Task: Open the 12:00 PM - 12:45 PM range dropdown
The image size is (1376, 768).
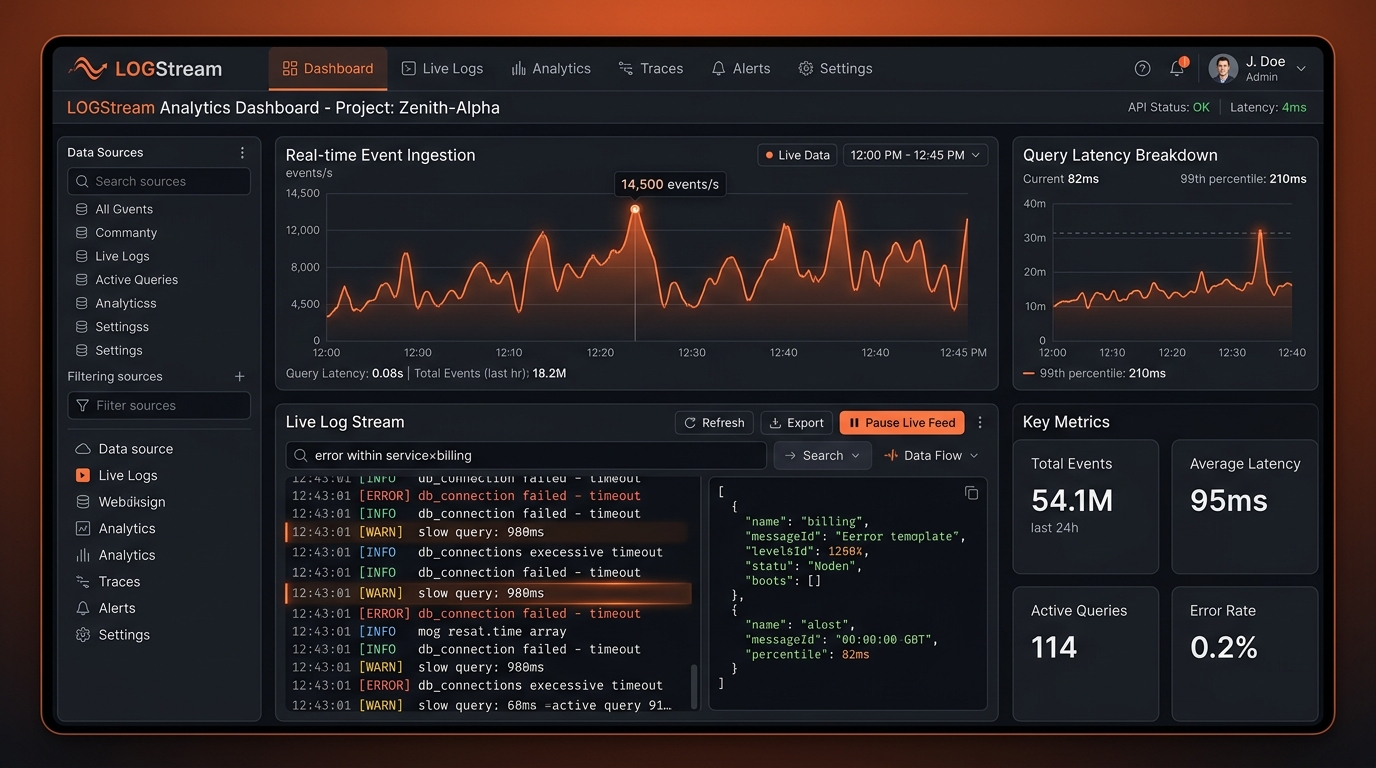Action: coord(915,155)
